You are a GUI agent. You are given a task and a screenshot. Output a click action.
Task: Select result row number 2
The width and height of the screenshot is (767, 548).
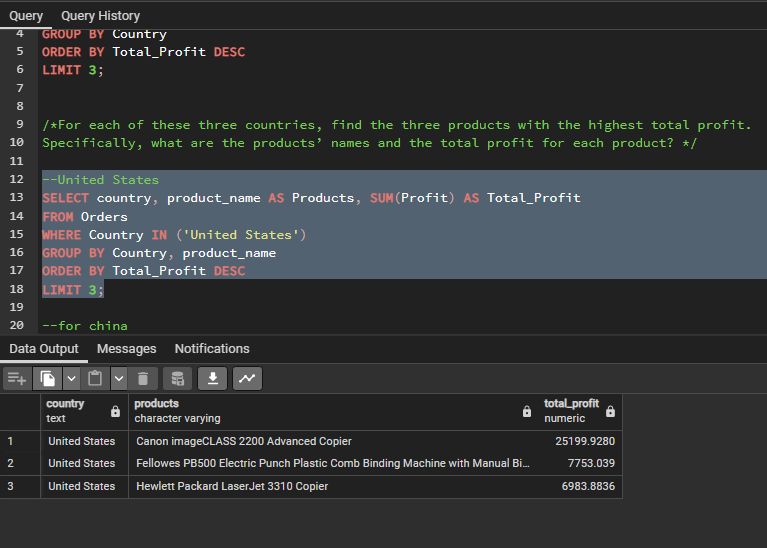tap(11, 463)
